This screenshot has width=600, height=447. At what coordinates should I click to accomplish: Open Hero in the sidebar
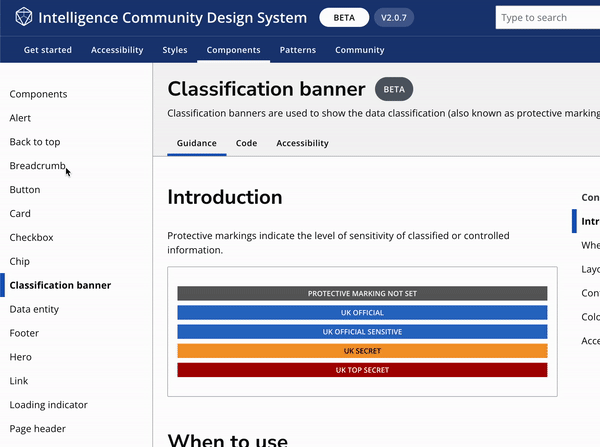21,357
